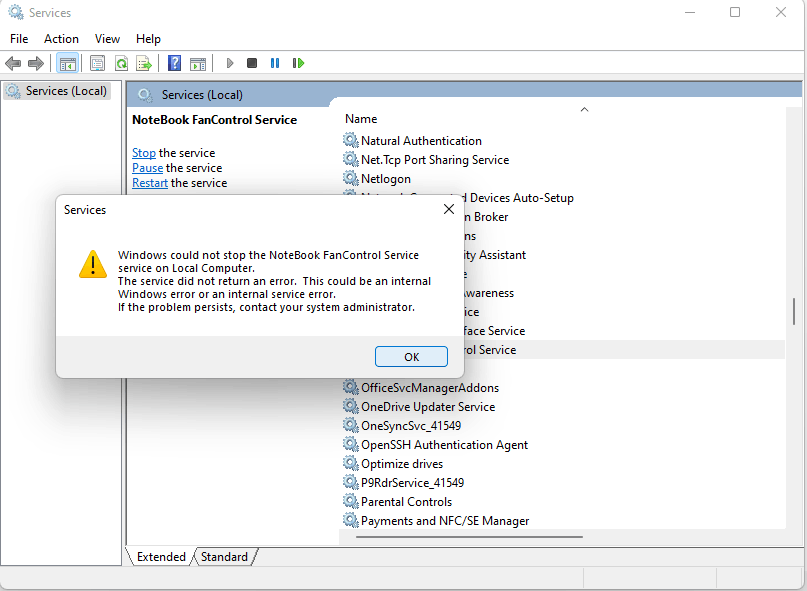
Task: Select the Net.Tcp Port Sharing Service row
Action: click(x=562, y=160)
